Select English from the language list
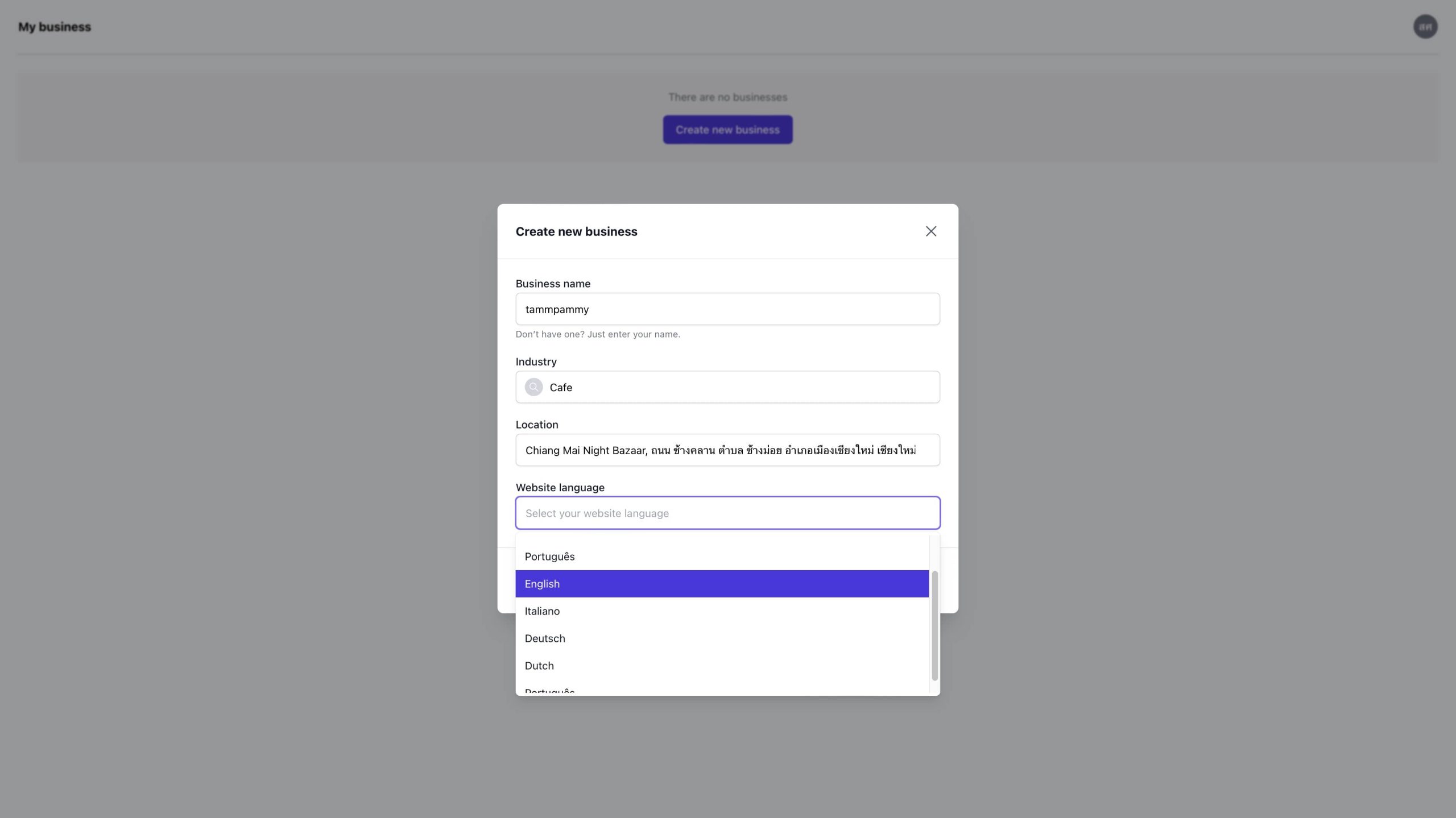The image size is (1456, 818). pyautogui.click(x=722, y=584)
